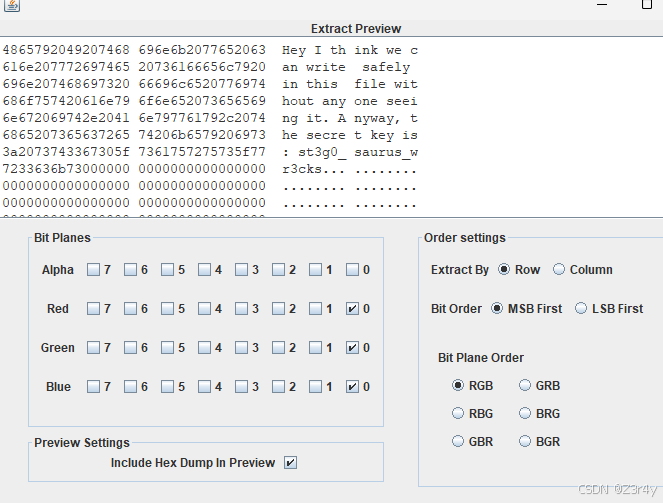The height and width of the screenshot is (503, 663).
Task: Uncheck the Blue bit plane 0 box
Action: click(352, 386)
